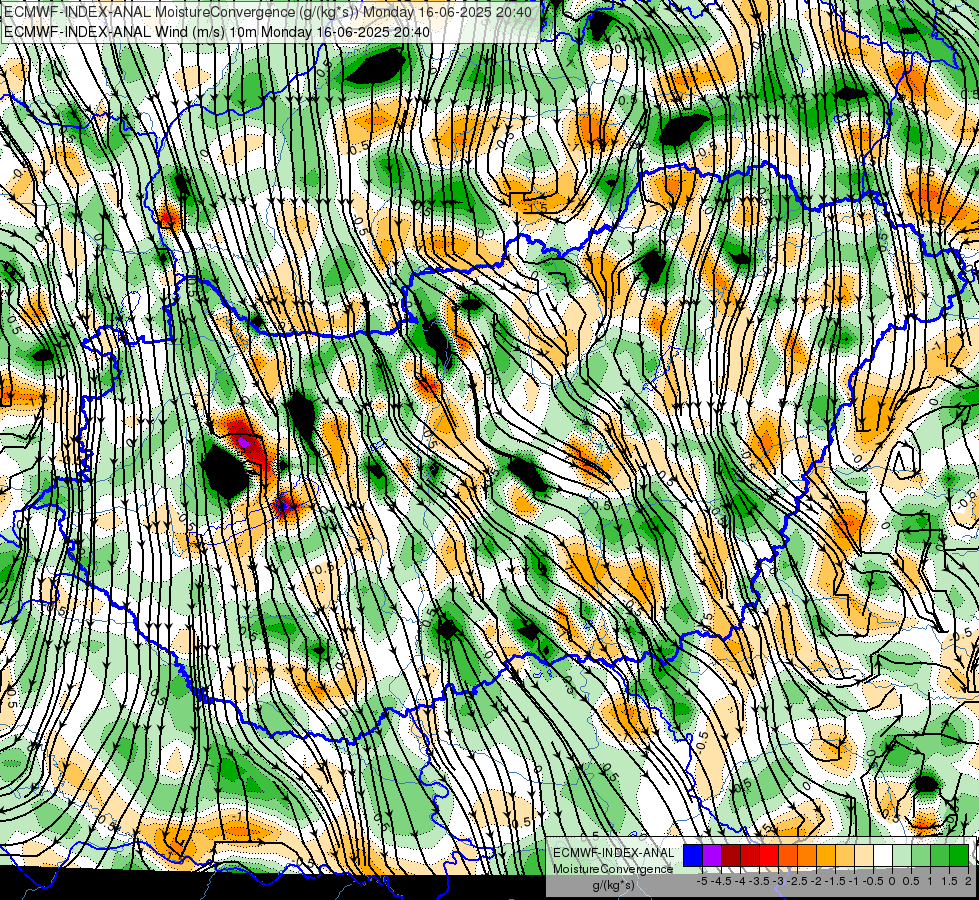979x900 pixels.
Task: Click the purple legend swatch
Action: (712, 856)
